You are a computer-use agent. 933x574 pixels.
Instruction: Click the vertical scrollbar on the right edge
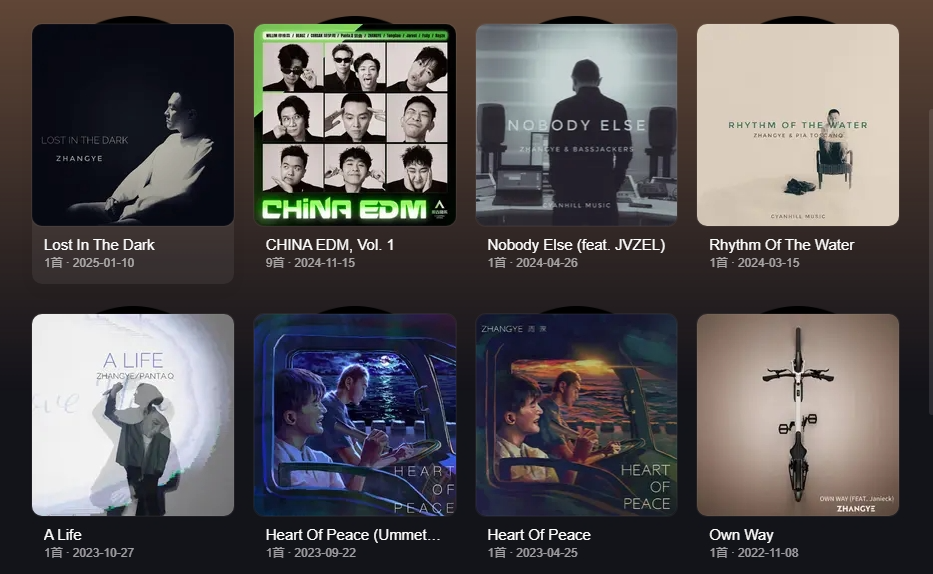click(930, 262)
